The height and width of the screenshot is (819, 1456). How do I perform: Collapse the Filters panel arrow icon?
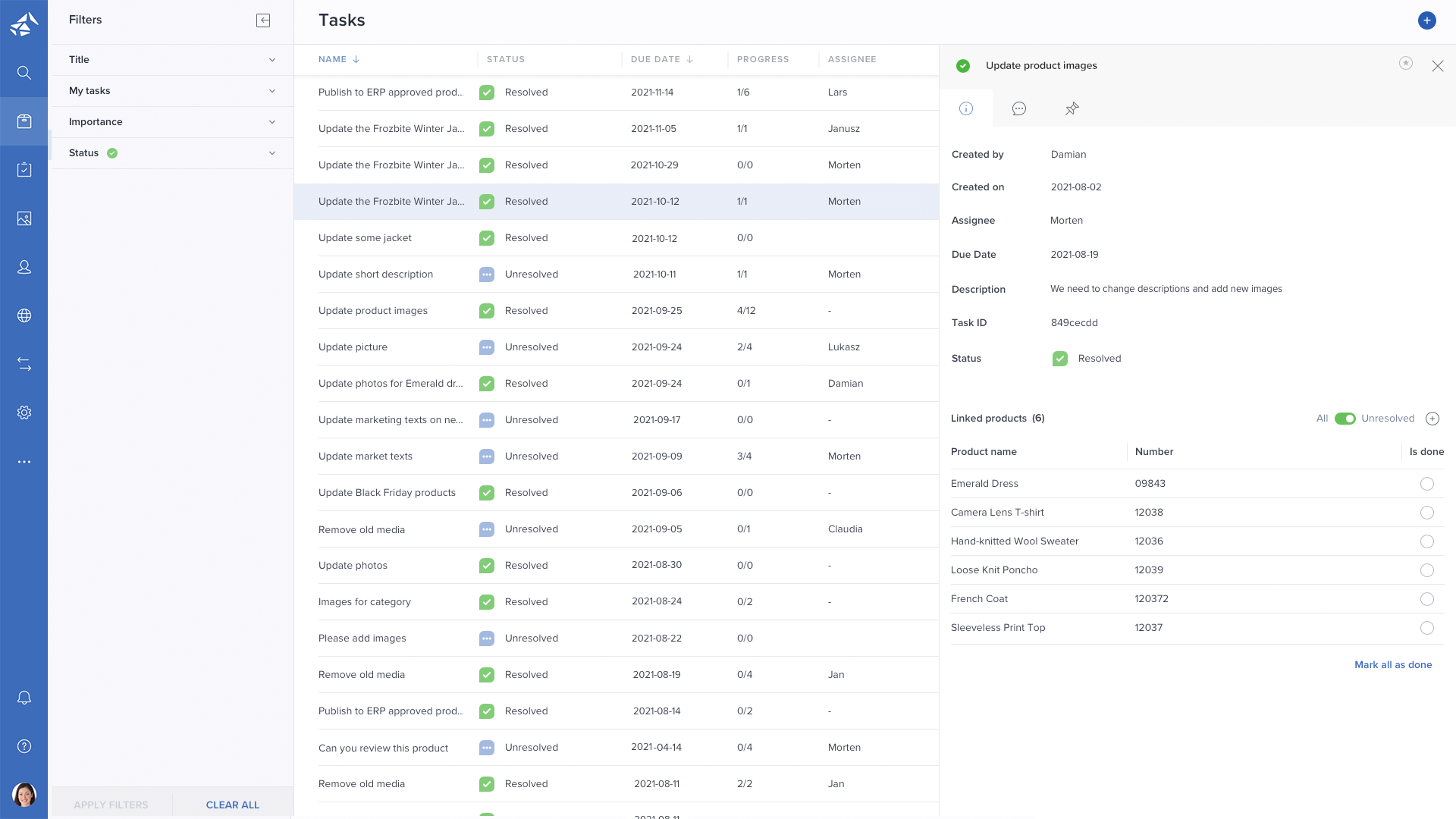[263, 20]
